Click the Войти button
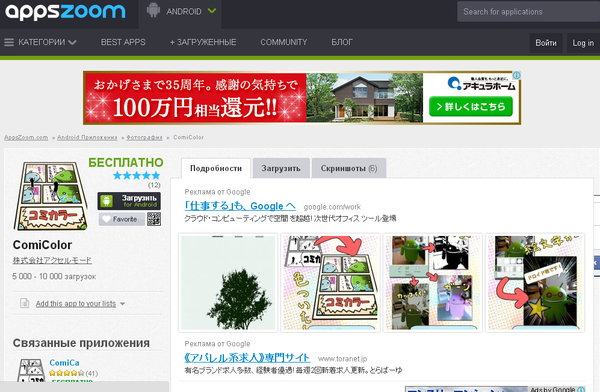 (x=546, y=43)
